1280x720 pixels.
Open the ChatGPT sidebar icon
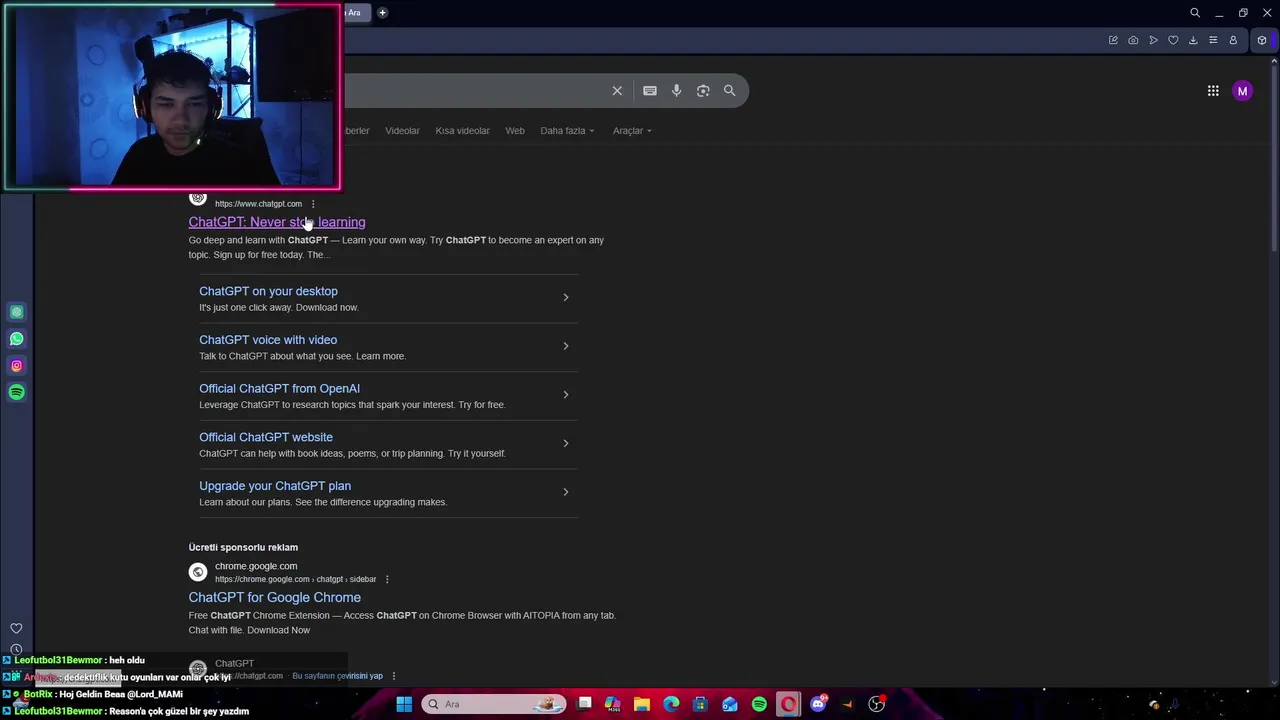[x=16, y=312]
